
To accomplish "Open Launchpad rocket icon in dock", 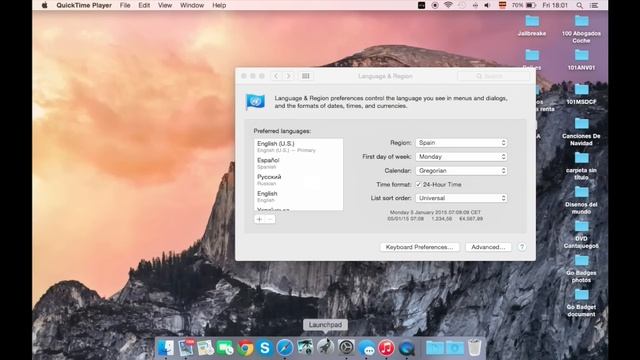I will (x=325, y=348).
